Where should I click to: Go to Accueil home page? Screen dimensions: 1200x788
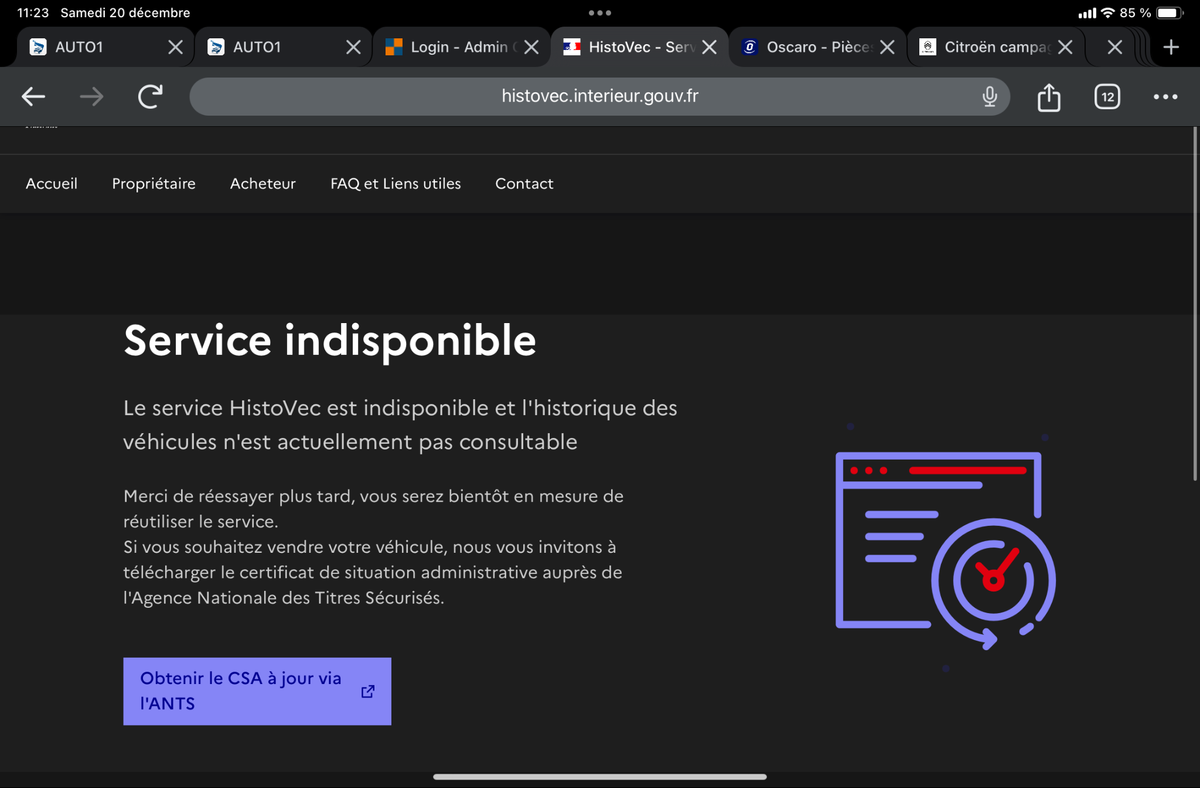click(52, 184)
